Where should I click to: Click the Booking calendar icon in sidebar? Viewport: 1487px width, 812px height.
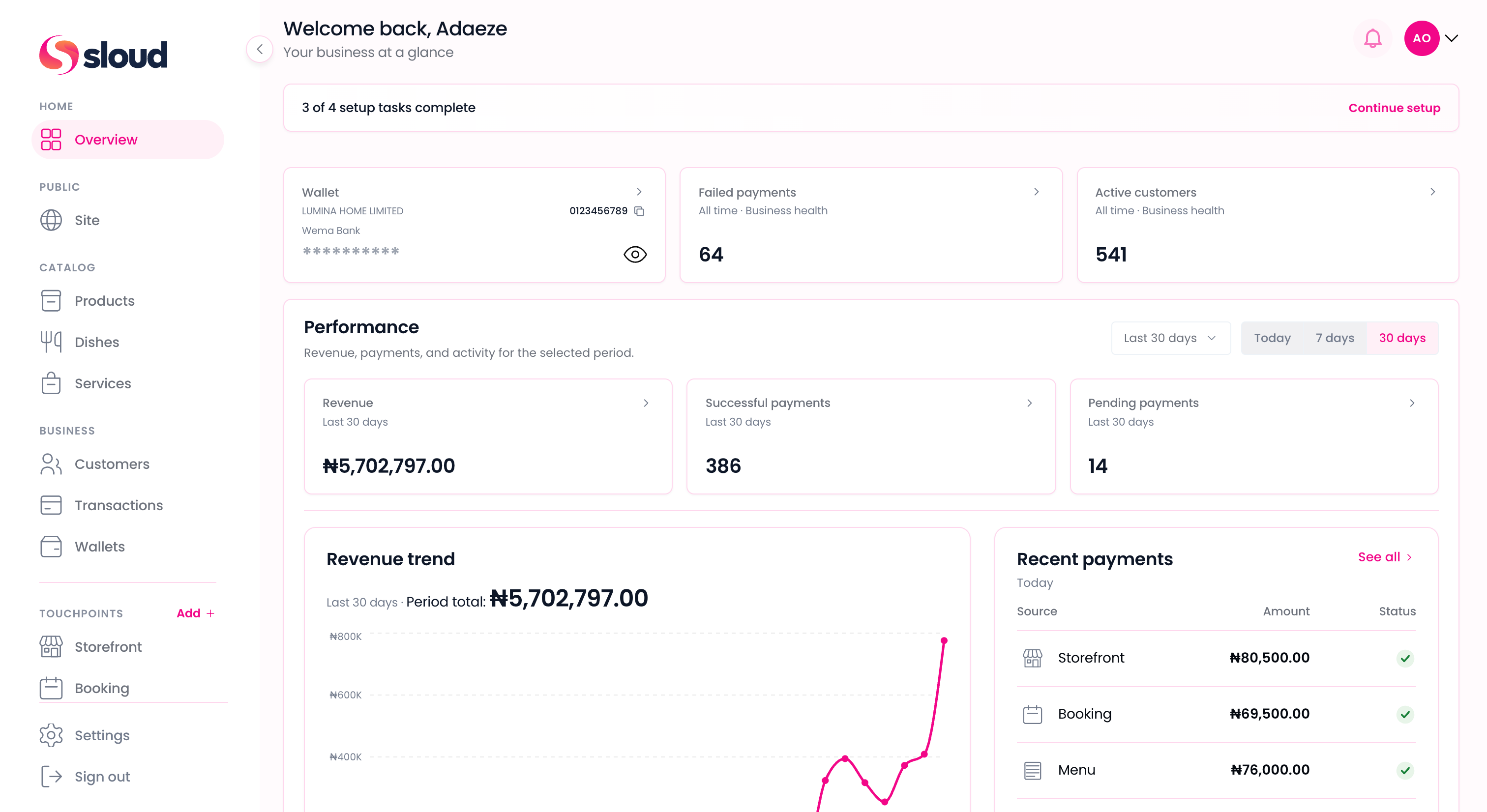(51, 688)
